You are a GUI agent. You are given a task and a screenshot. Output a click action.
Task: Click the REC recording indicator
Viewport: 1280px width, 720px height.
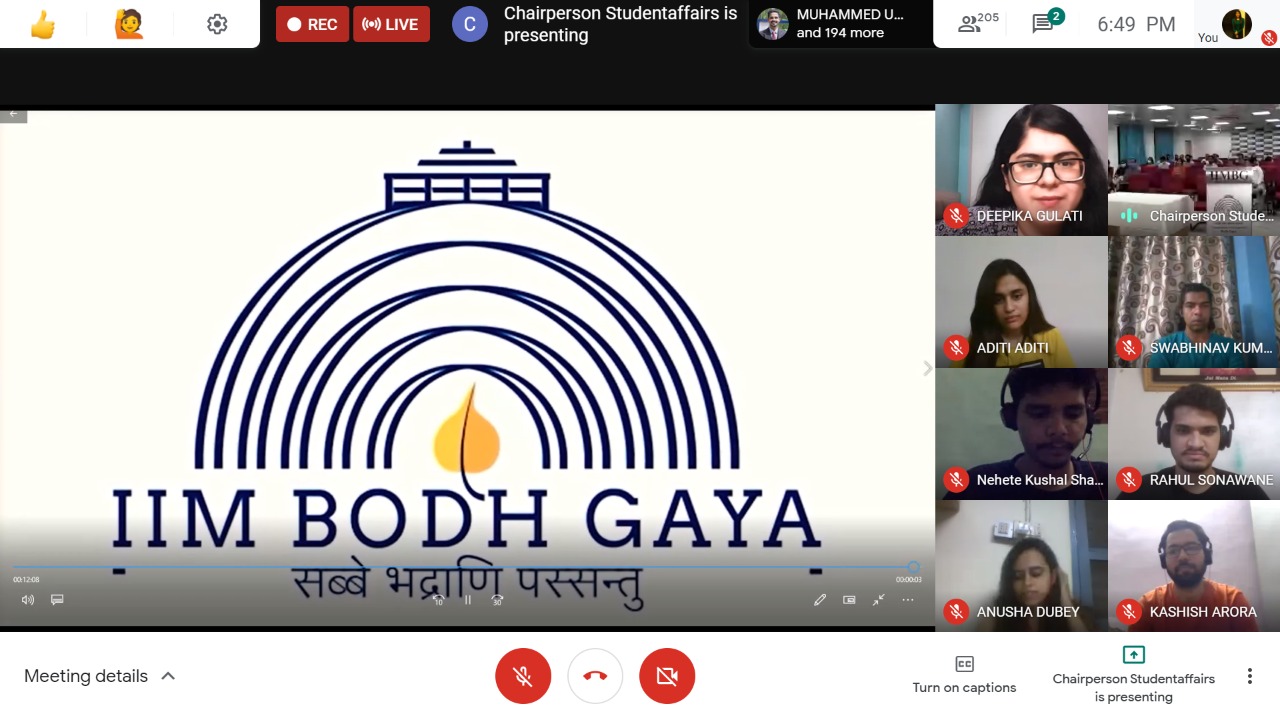point(312,25)
